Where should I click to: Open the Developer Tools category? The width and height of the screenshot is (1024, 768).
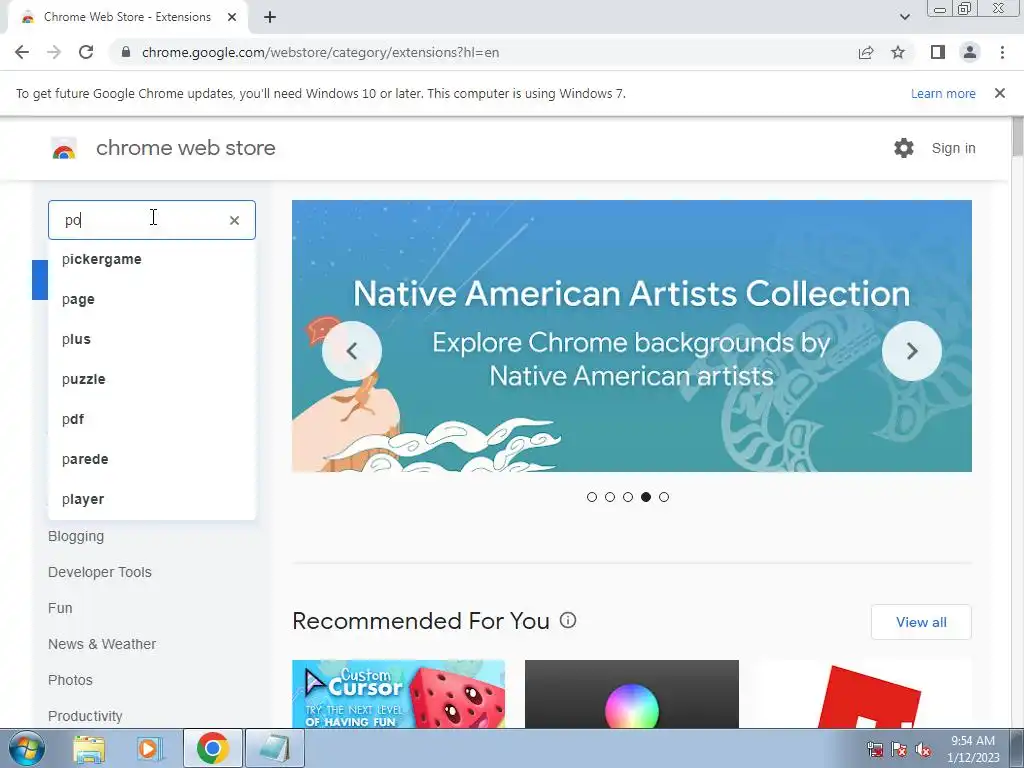[x=99, y=572]
